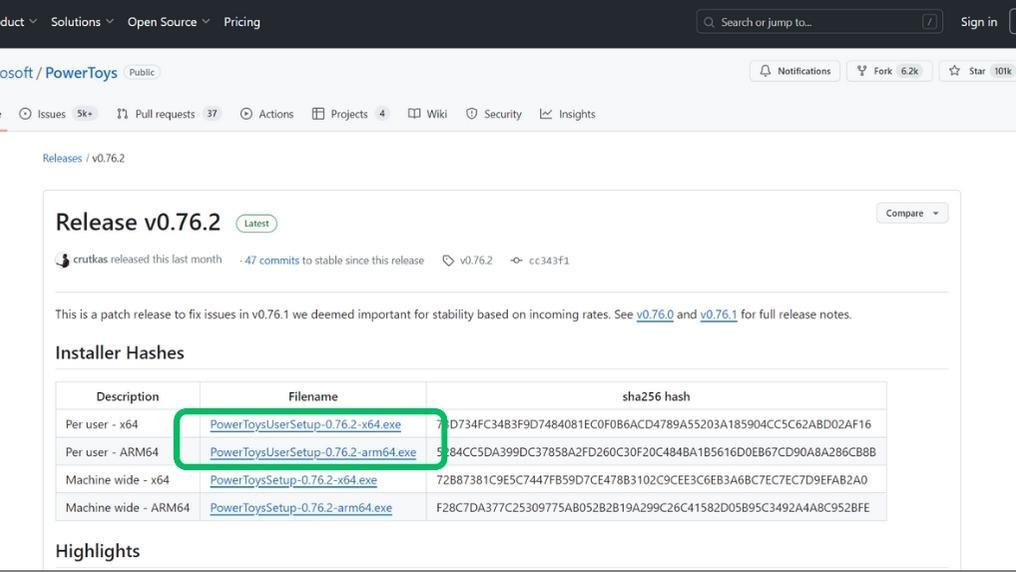This screenshot has height=572, width=1016.
Task: Click the Installer Hashes heading
Action: point(120,353)
